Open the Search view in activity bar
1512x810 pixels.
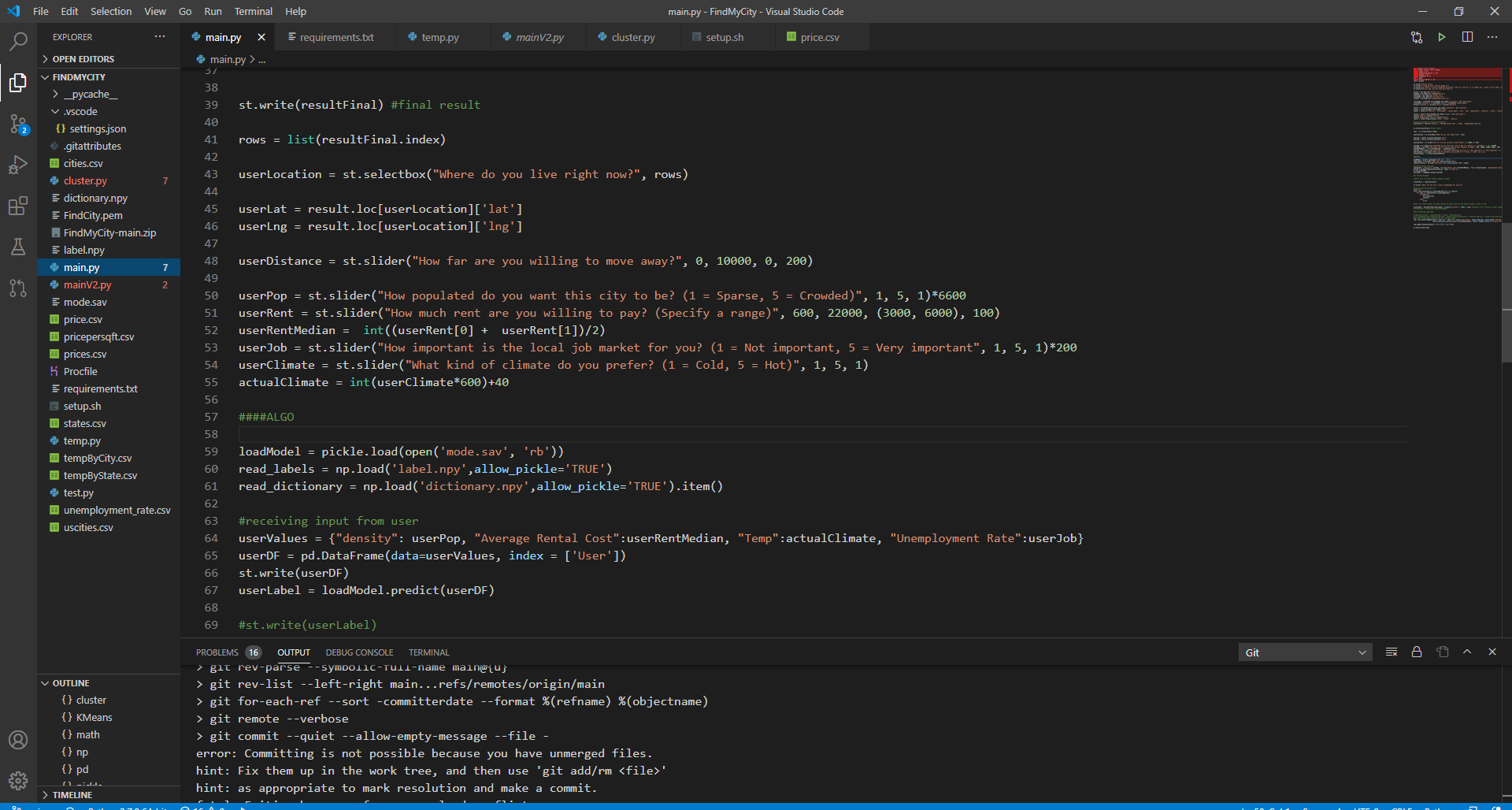tap(18, 41)
